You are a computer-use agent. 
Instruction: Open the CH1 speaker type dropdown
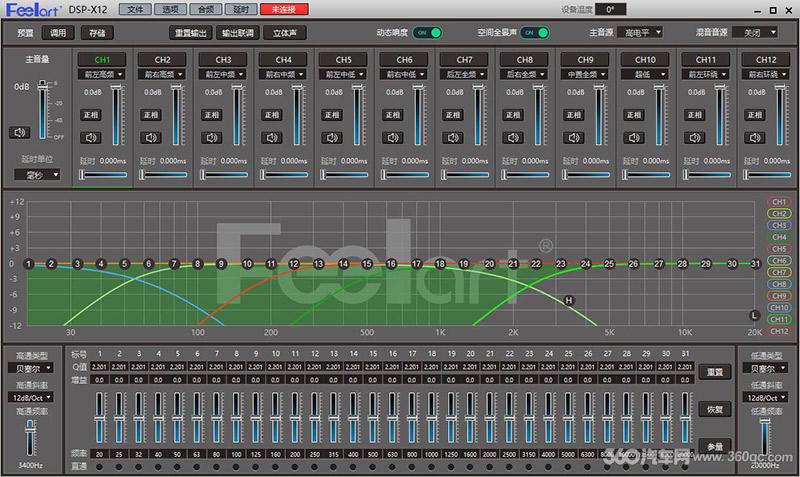click(101, 74)
